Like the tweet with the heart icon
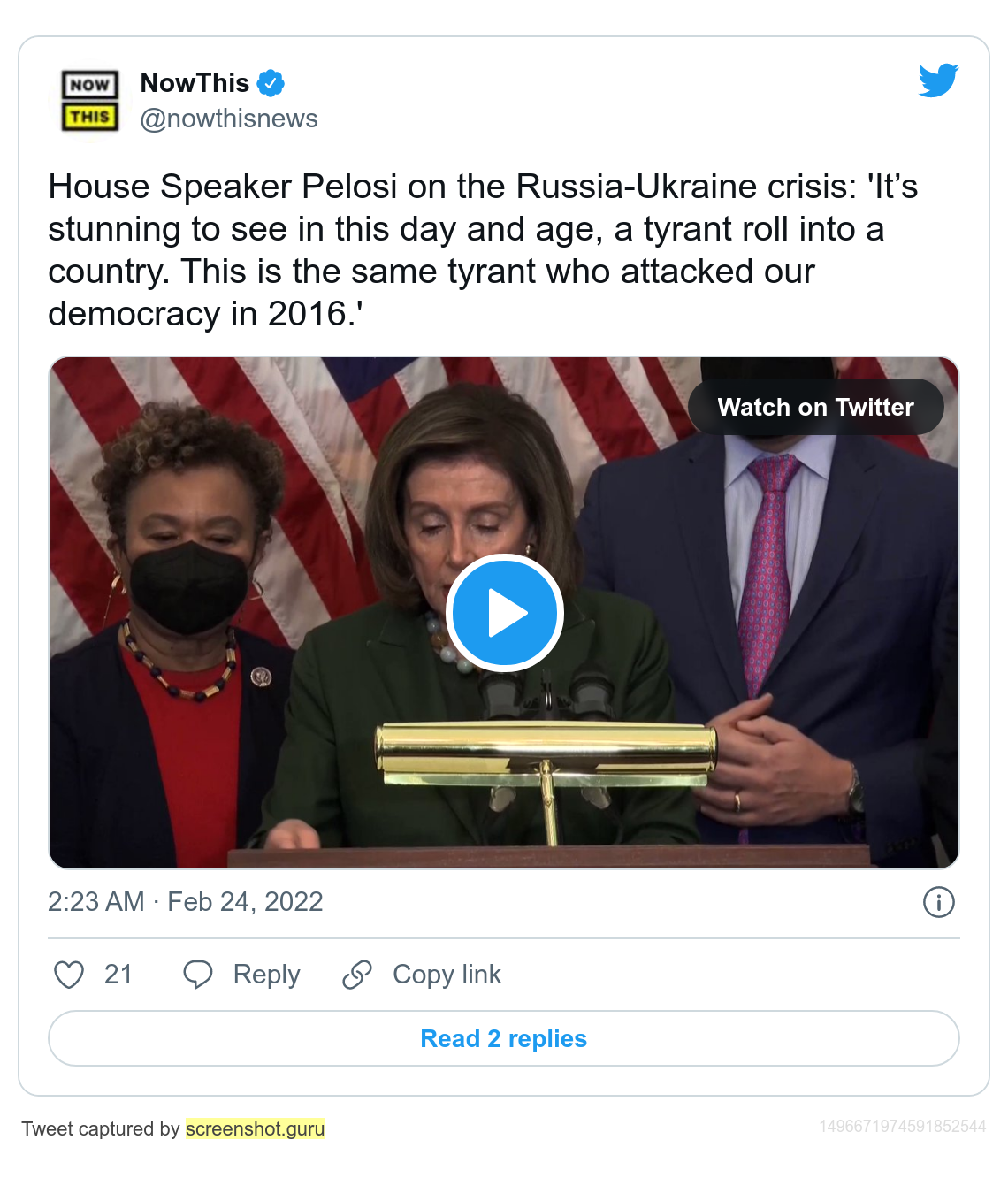Viewport: 1008px width, 1178px height. (69, 975)
